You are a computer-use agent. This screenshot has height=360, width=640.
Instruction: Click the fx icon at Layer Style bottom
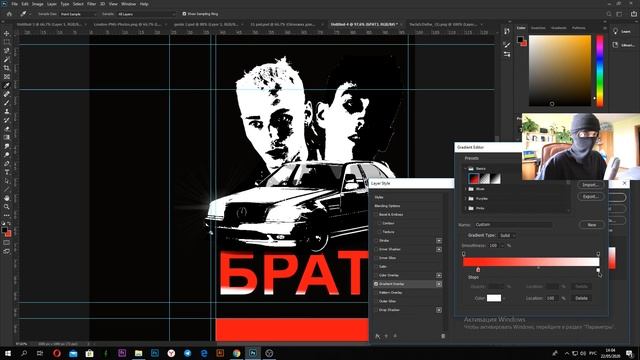pos(378,336)
